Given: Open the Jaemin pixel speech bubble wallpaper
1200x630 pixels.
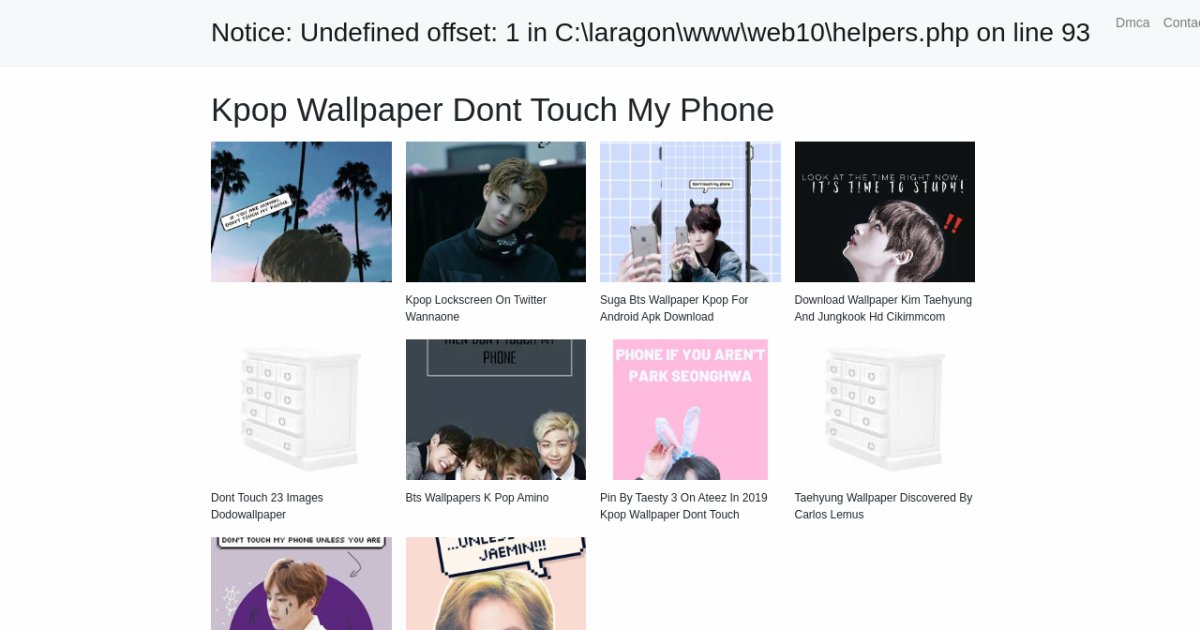Looking at the screenshot, I should [496, 584].
